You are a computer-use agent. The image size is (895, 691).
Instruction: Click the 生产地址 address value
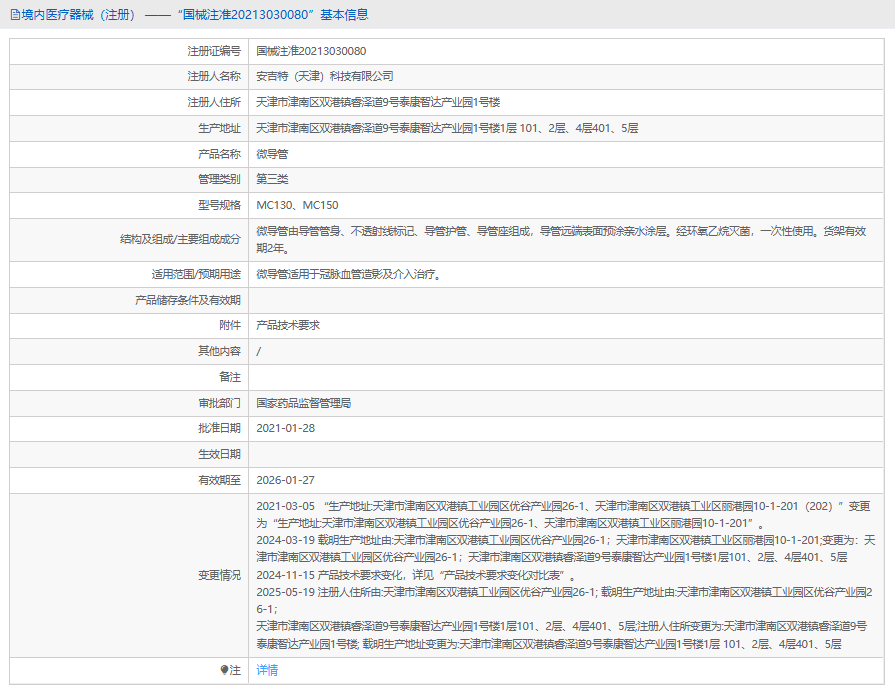(x=447, y=128)
